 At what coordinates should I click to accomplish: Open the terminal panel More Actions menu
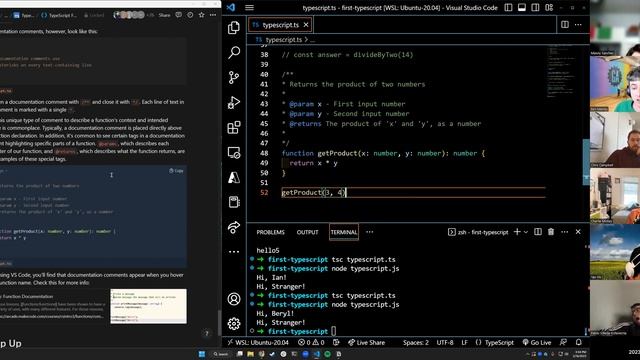coord(564,232)
